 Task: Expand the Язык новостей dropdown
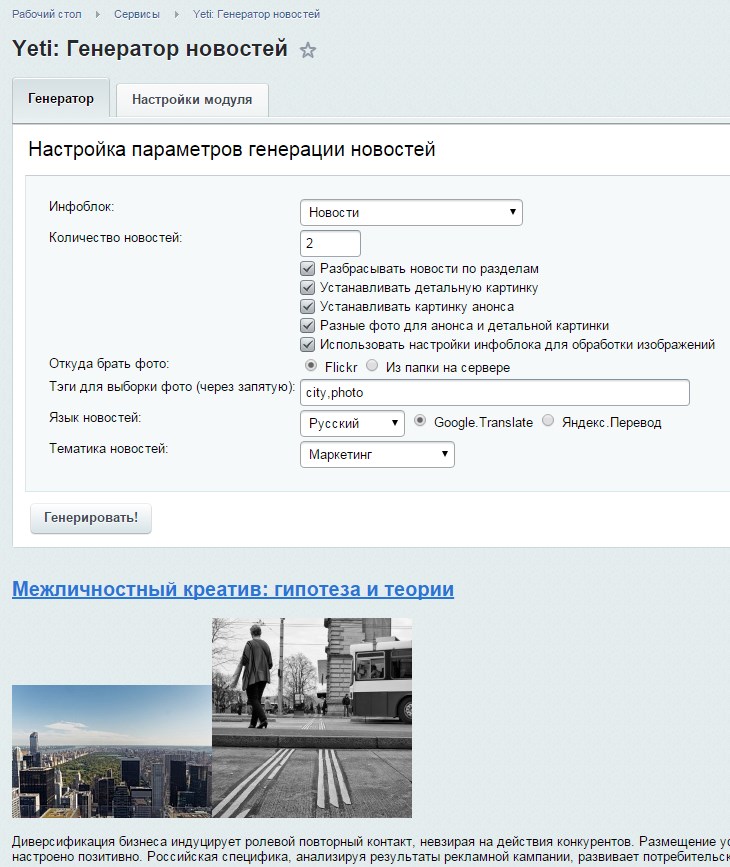click(352, 423)
